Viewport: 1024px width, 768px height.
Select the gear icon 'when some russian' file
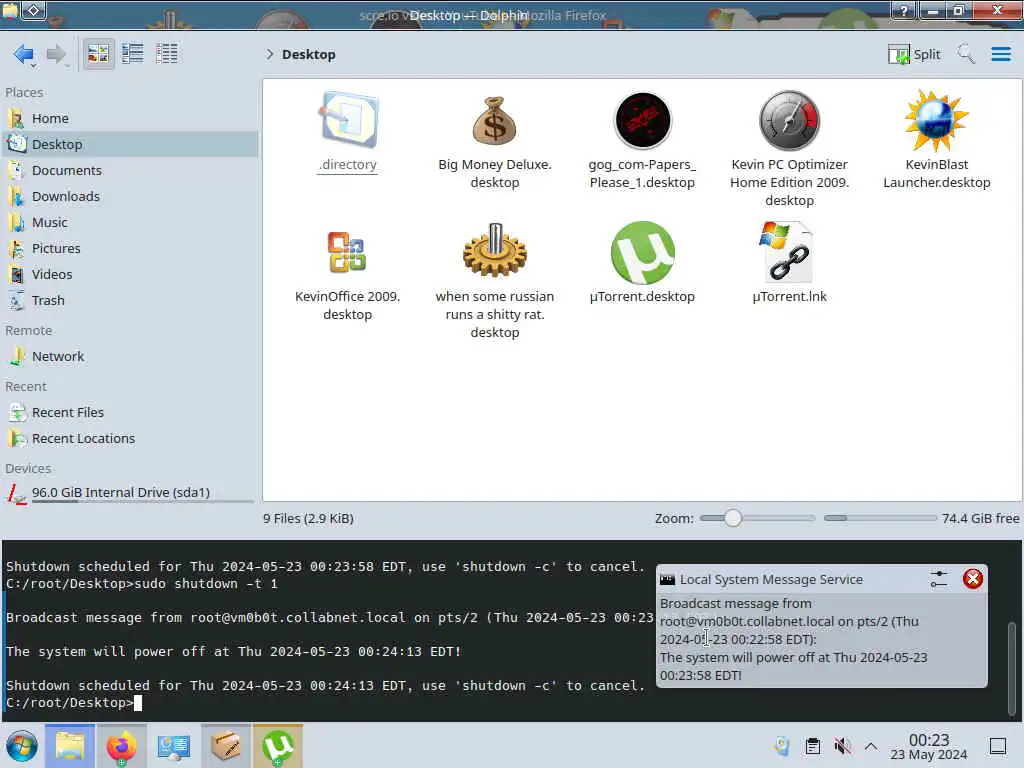click(x=494, y=251)
